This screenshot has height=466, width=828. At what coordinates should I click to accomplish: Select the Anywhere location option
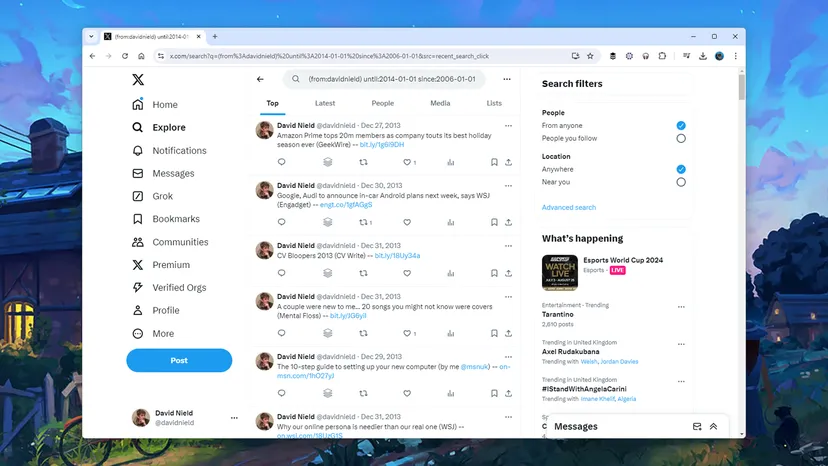[x=681, y=170]
